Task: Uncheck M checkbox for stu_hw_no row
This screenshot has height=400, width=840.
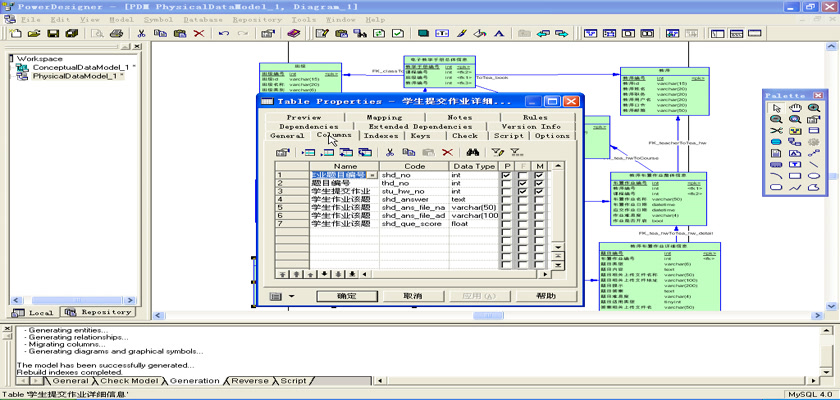Action: point(539,191)
